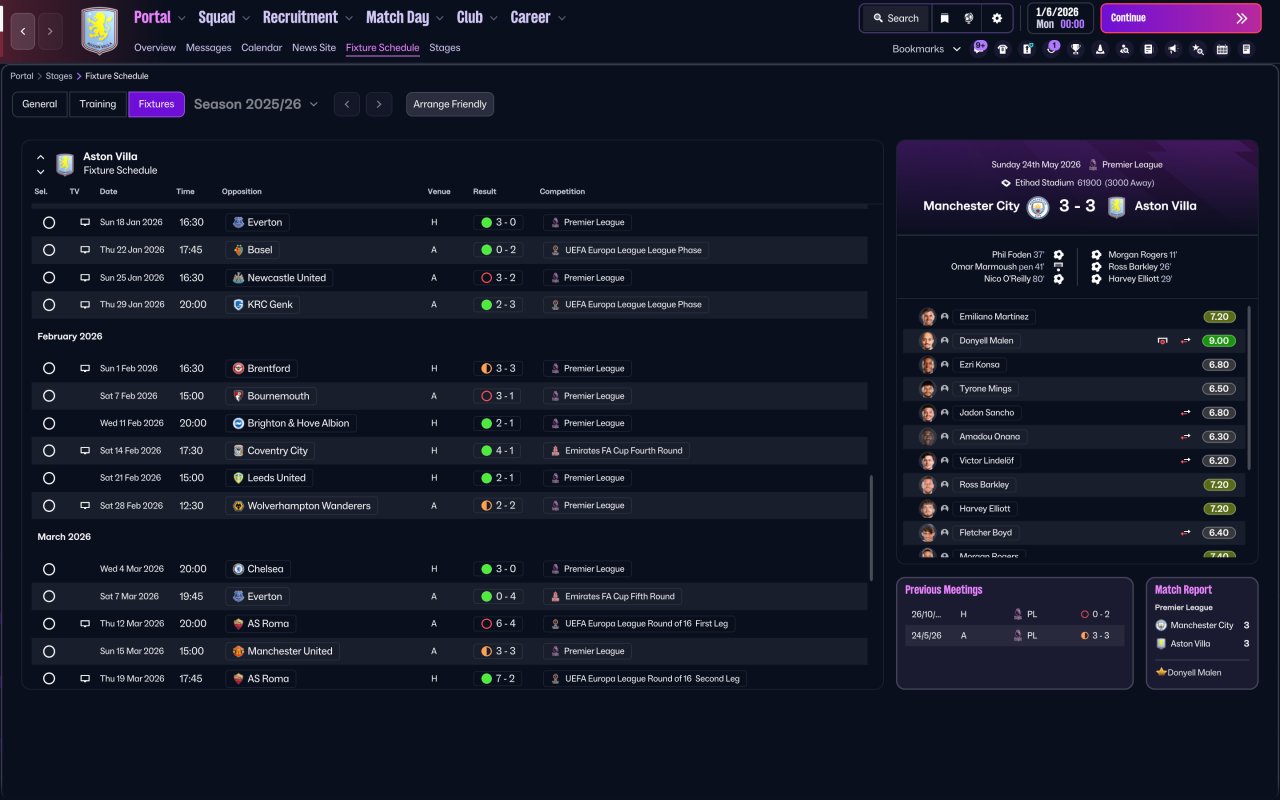Image resolution: width=1280 pixels, height=800 pixels.
Task: Select the Everton 18 Jan fixture radio button
Action: [49, 223]
